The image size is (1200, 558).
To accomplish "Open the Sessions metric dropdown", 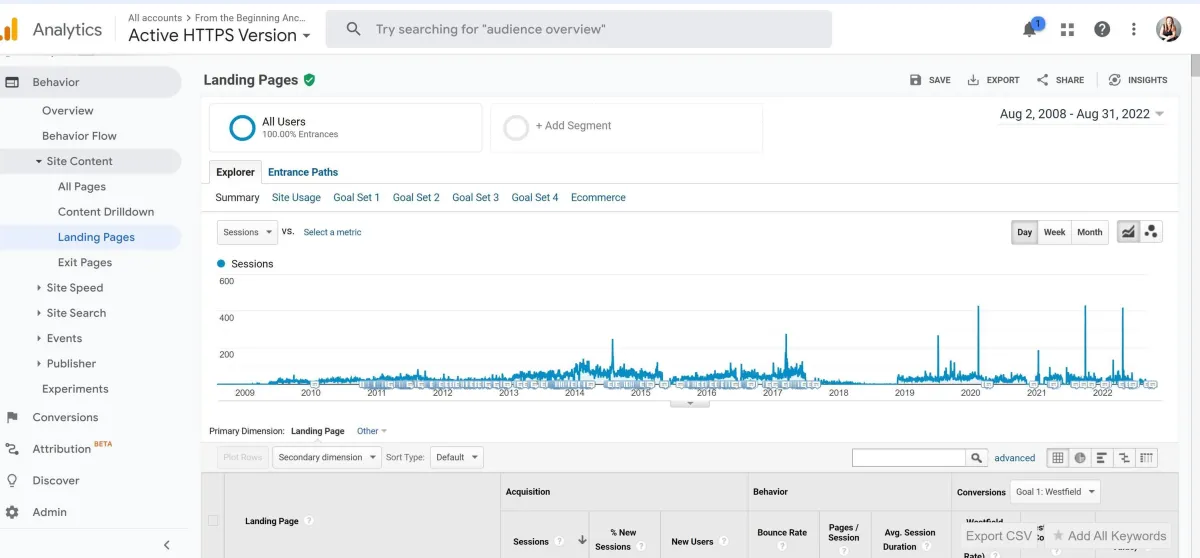I will tap(247, 232).
